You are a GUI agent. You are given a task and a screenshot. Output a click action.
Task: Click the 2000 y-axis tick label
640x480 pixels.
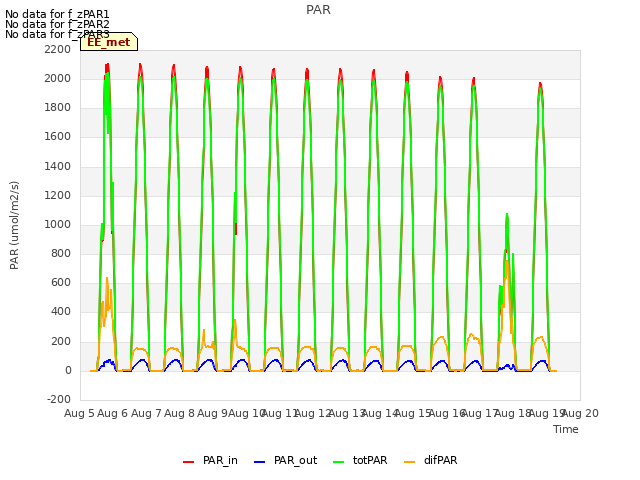(58, 78)
